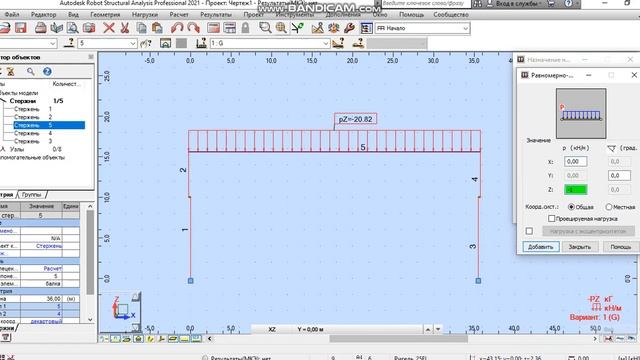Open the Вид menu
This screenshot has height=360, width=640.
[x=73, y=14]
